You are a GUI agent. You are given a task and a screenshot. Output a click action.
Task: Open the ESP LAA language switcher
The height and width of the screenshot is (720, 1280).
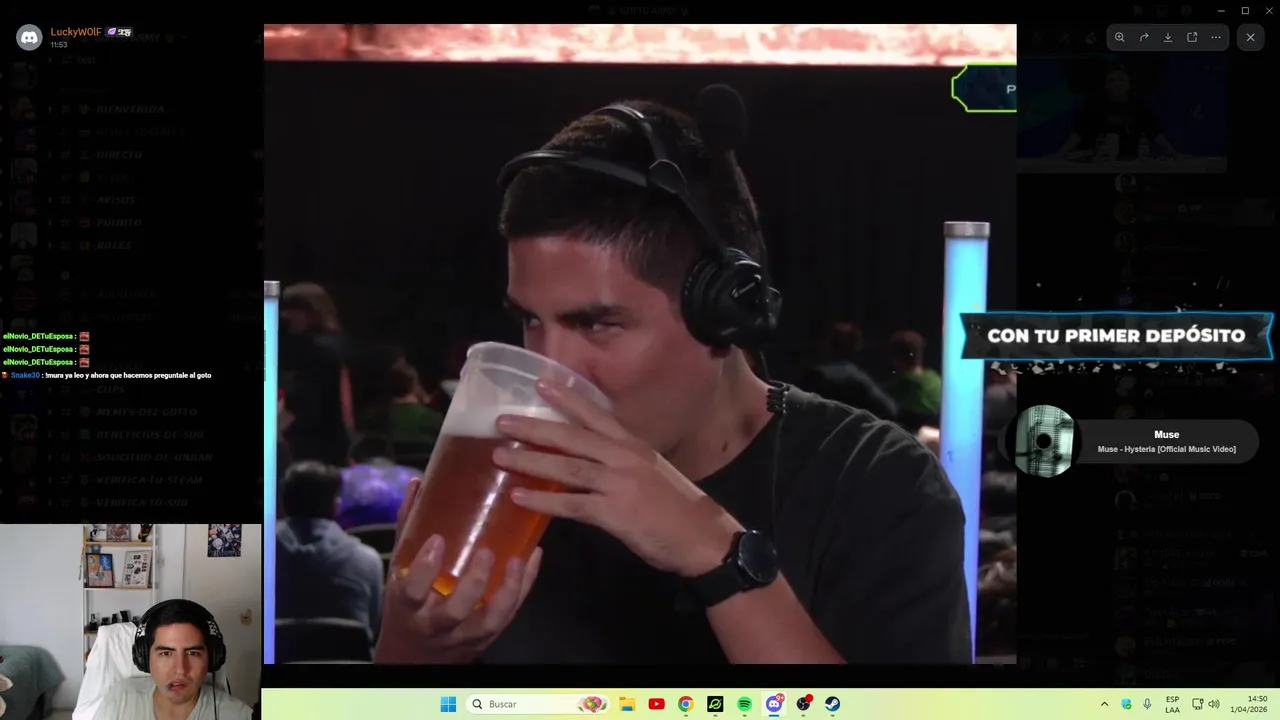[x=1172, y=704]
